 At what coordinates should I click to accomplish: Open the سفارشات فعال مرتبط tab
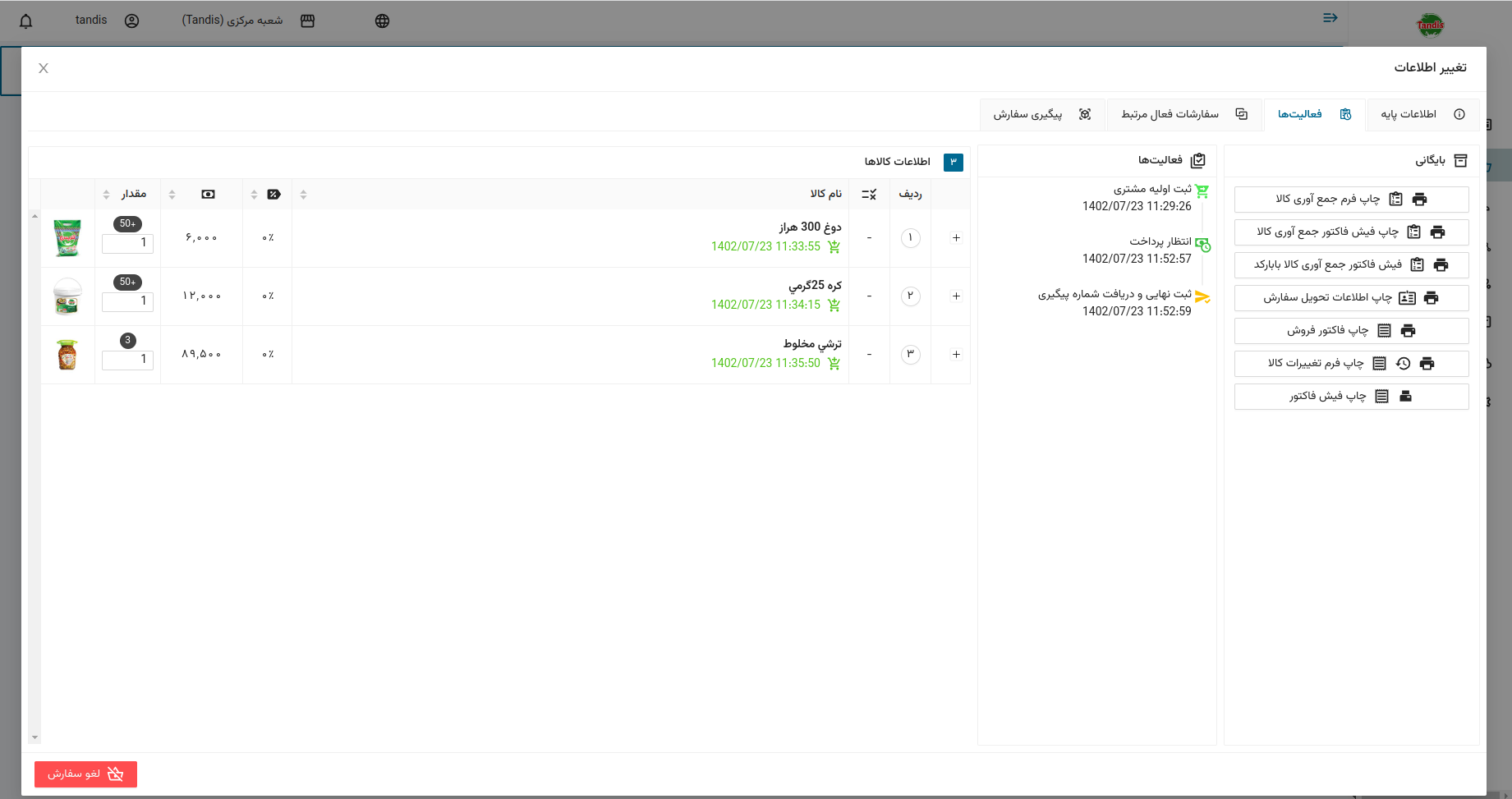pyautogui.click(x=1183, y=114)
